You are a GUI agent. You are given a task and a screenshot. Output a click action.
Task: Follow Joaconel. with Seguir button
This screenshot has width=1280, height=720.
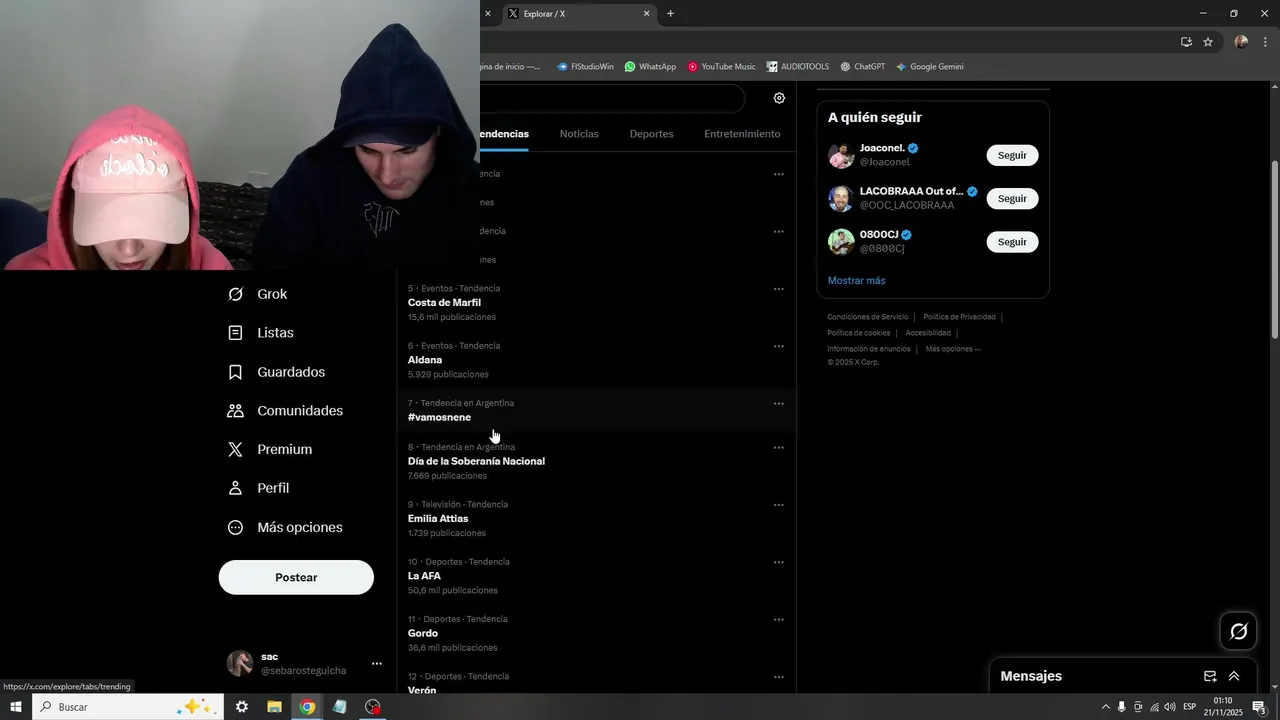pyautogui.click(x=1012, y=155)
